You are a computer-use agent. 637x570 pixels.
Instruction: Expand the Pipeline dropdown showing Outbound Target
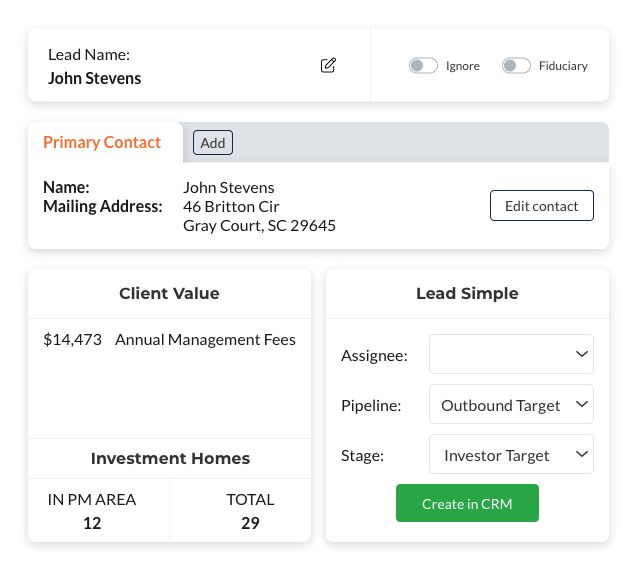[x=511, y=405]
